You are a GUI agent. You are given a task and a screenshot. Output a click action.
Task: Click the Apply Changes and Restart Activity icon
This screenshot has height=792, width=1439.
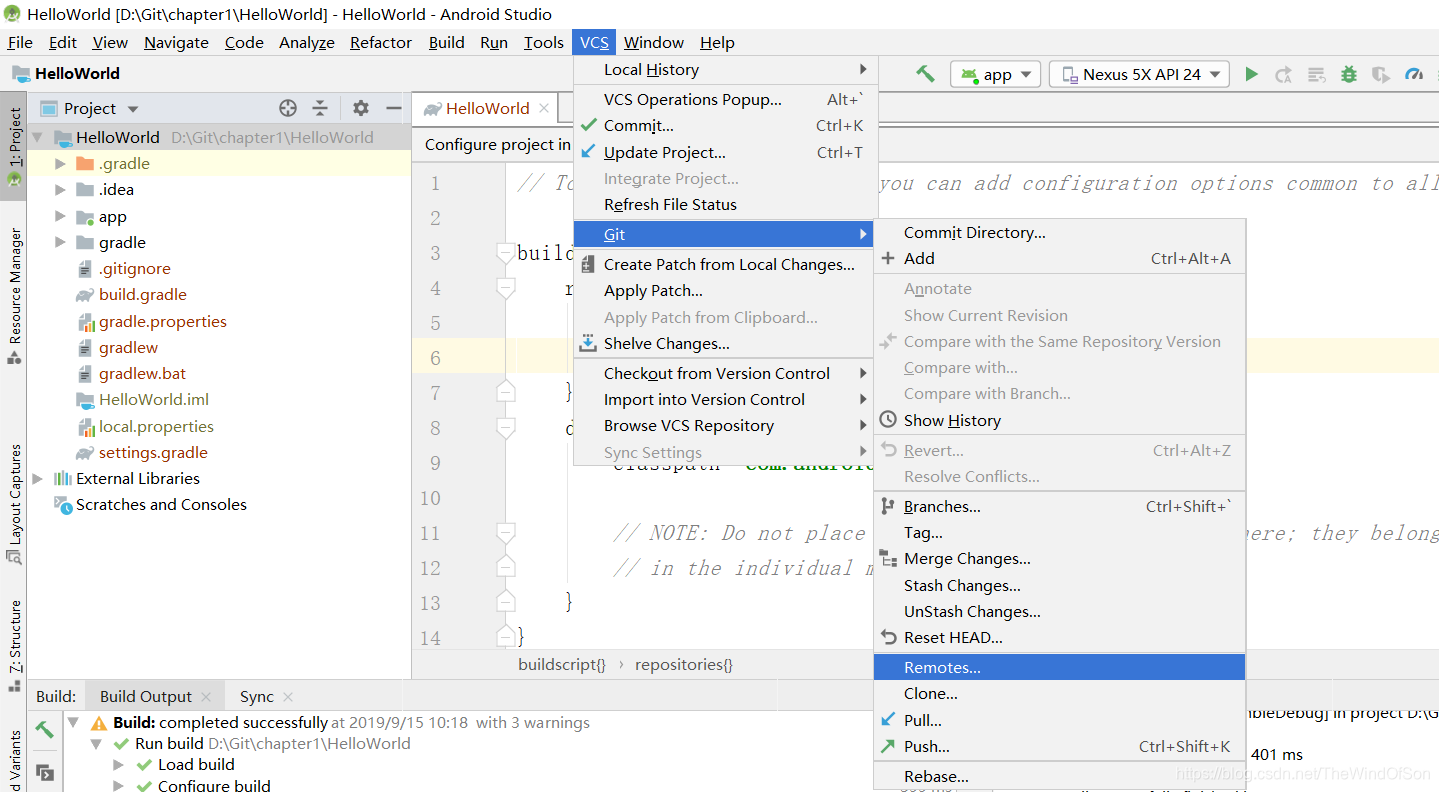[1284, 74]
